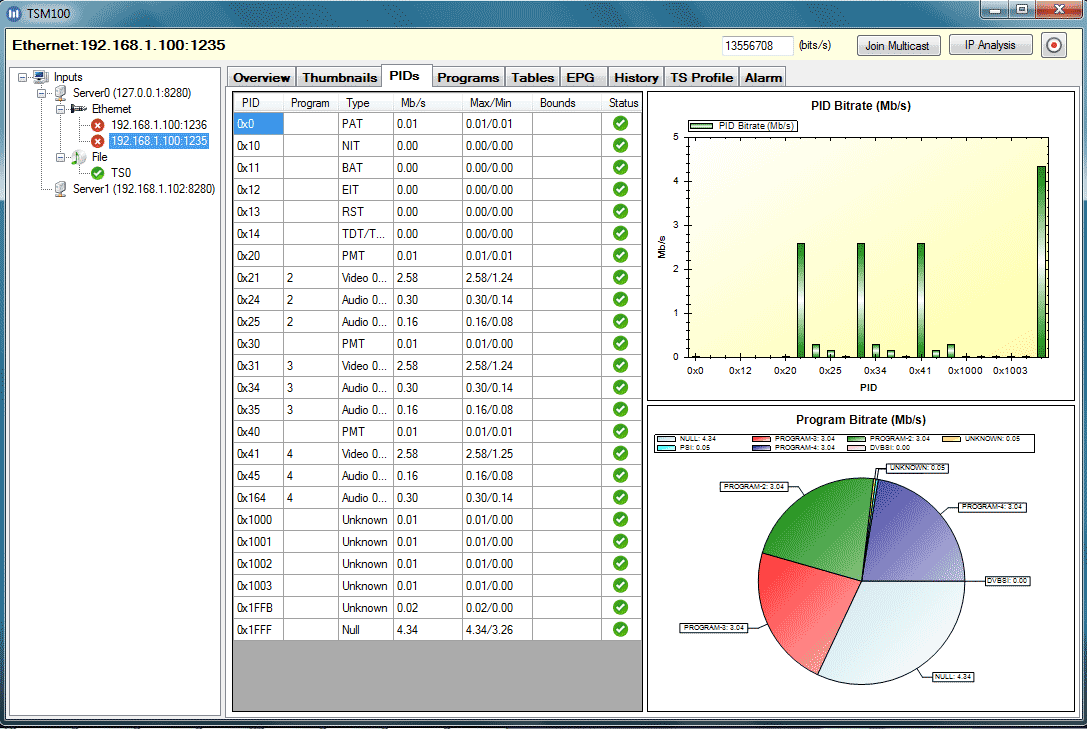Collapse the Inputs tree root
1087x729 pixels.
[23, 77]
